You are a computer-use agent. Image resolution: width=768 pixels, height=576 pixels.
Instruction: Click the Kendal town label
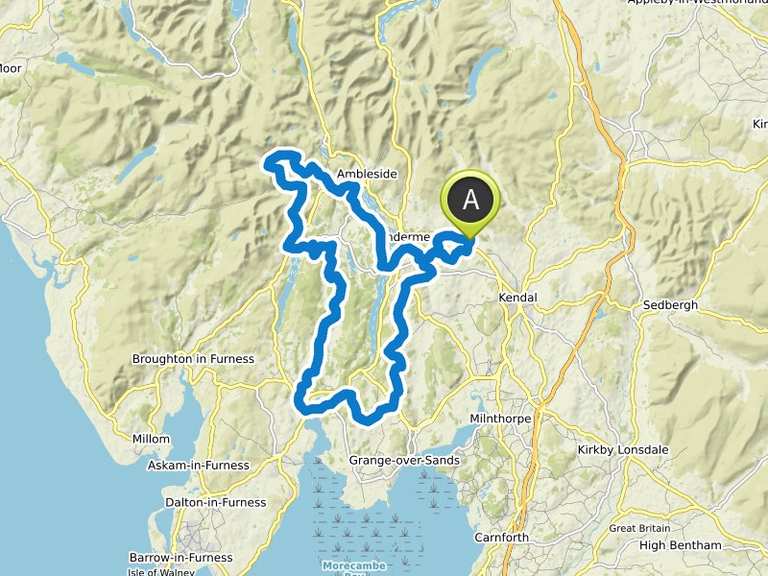pyautogui.click(x=518, y=297)
